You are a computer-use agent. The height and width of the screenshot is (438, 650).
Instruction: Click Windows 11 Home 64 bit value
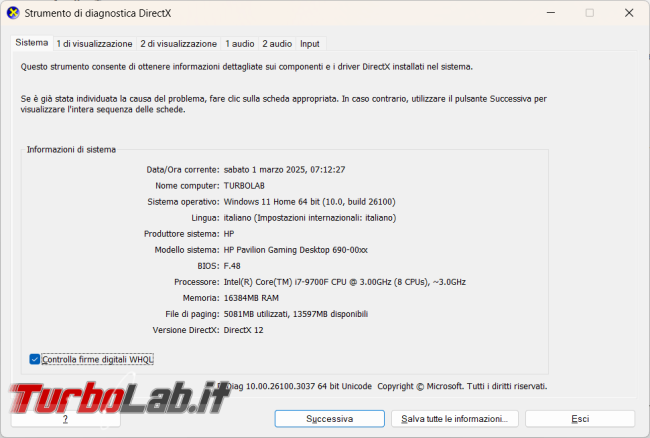click(310, 202)
